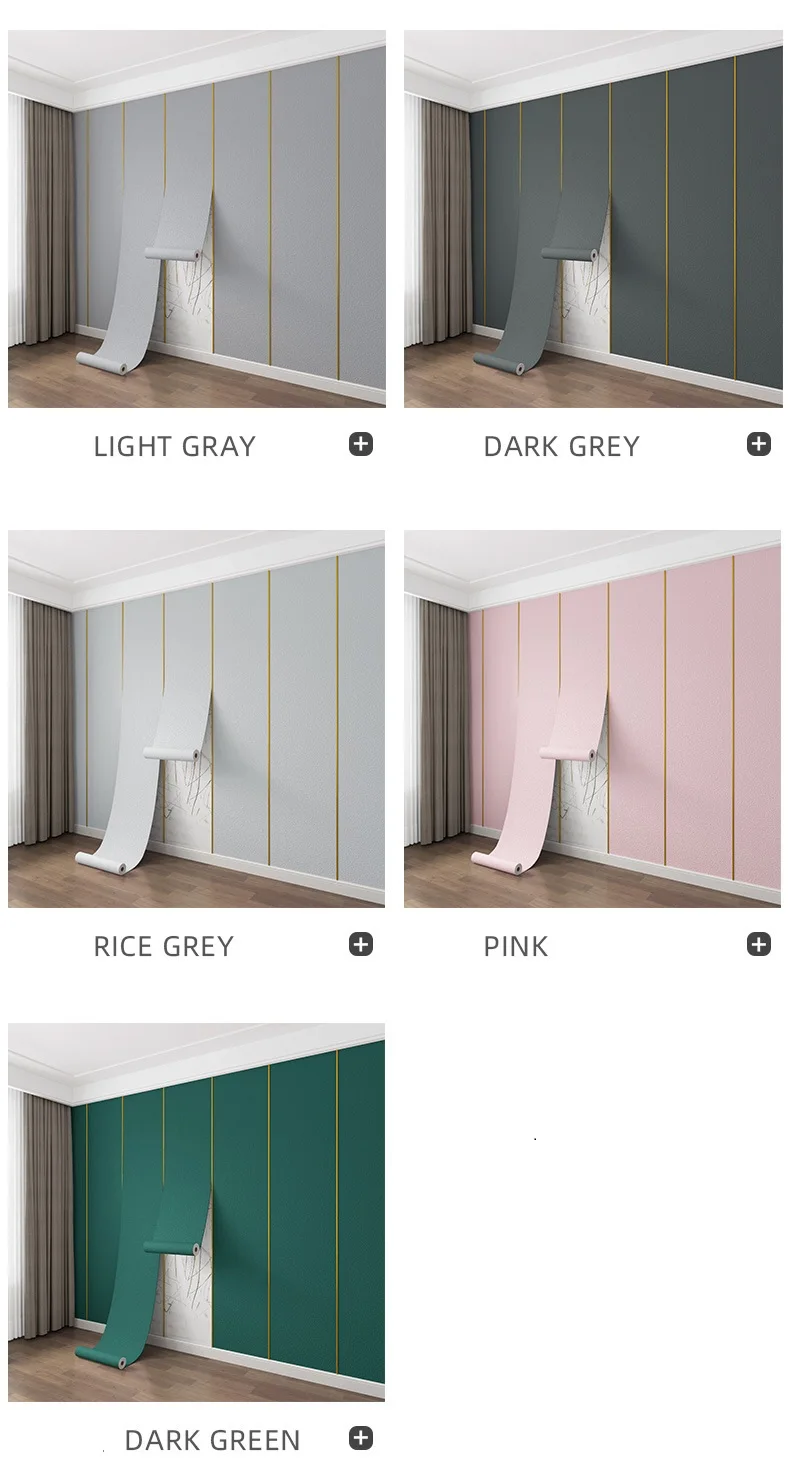Click the LIGHT GRAY color label
Image resolution: width=790 pixels, height=1478 pixels.
(x=175, y=446)
